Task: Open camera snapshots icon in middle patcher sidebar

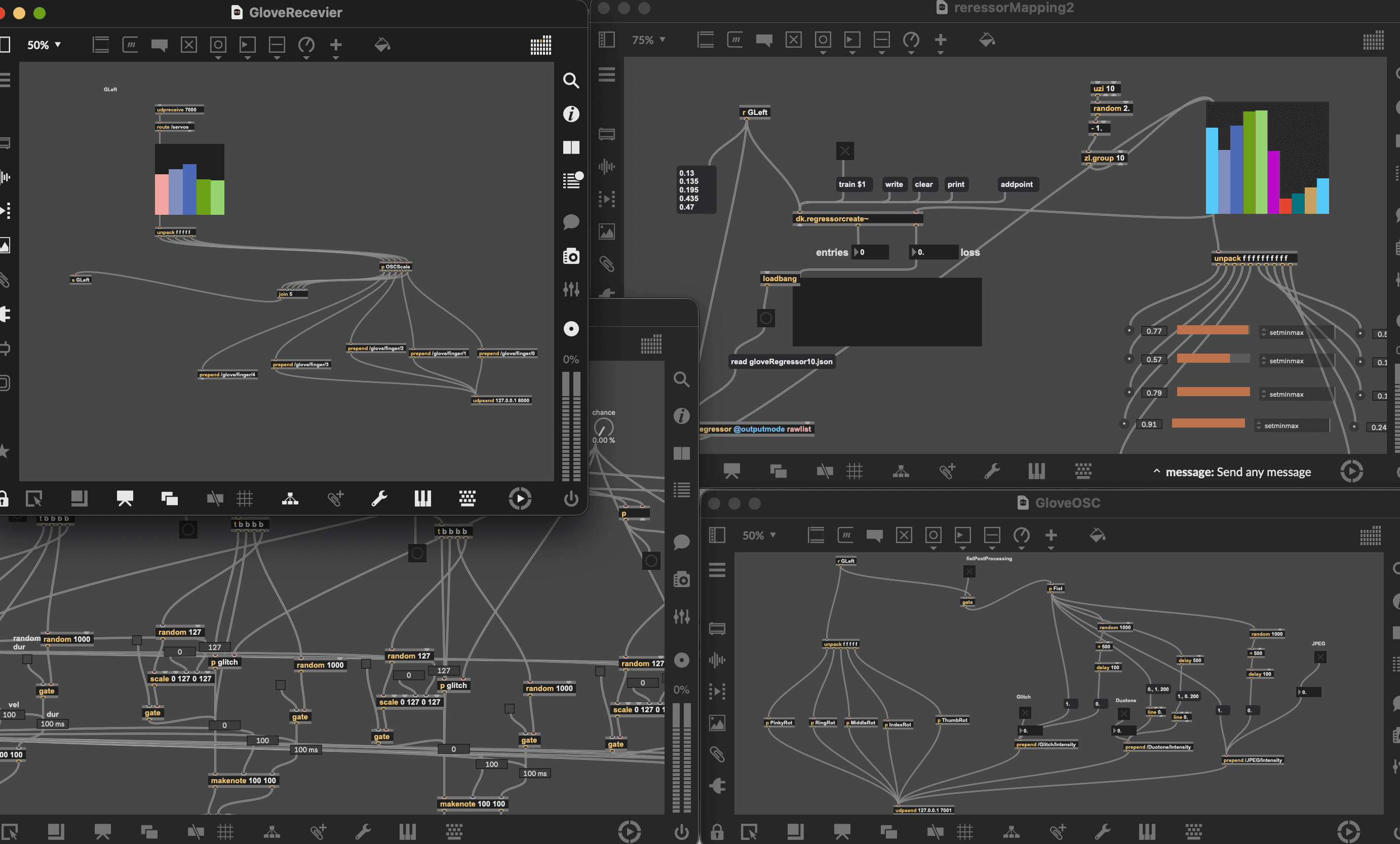Action: pyautogui.click(x=681, y=579)
